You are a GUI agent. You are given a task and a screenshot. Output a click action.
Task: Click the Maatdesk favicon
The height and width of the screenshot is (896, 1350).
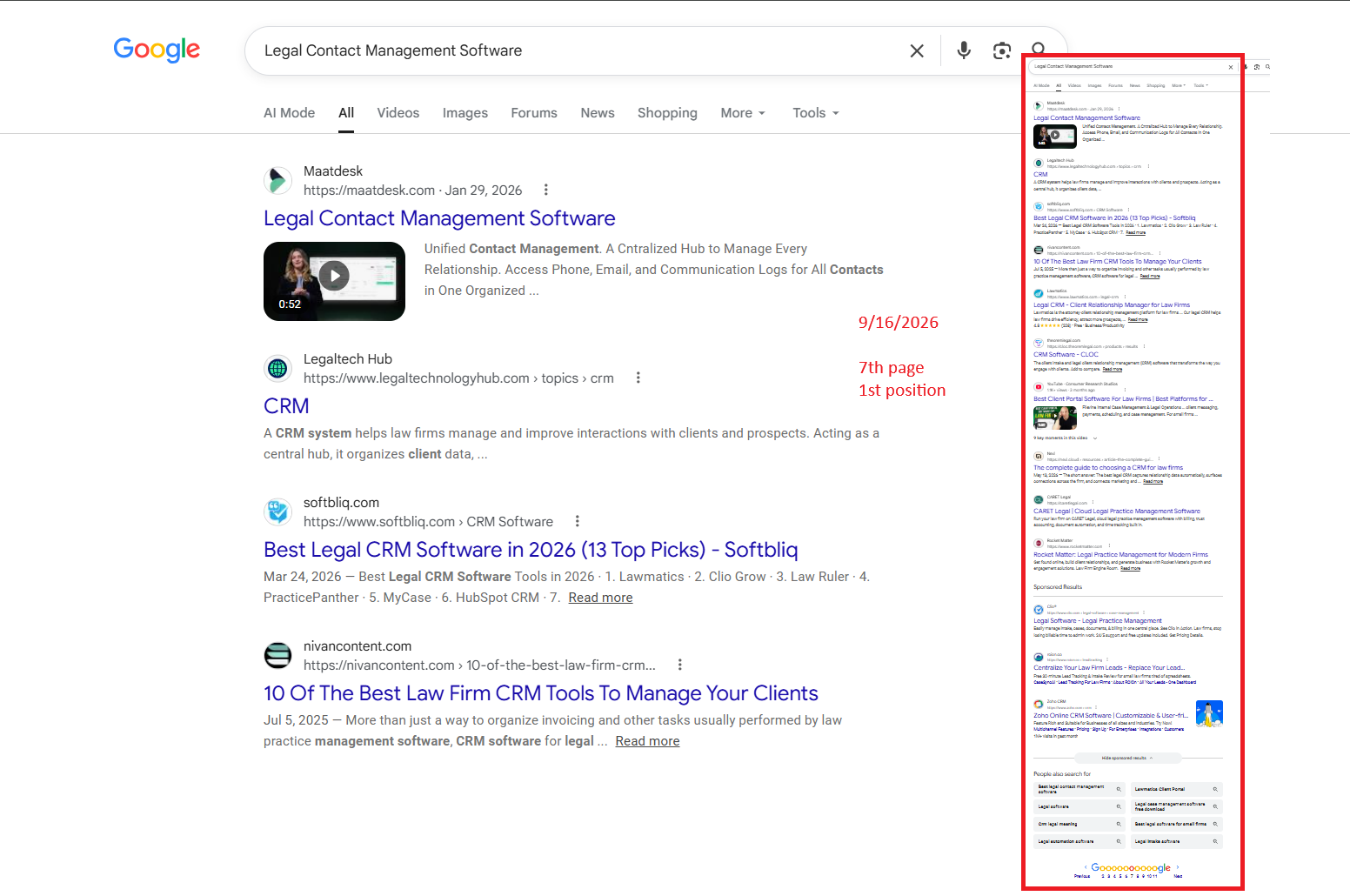tap(277, 181)
